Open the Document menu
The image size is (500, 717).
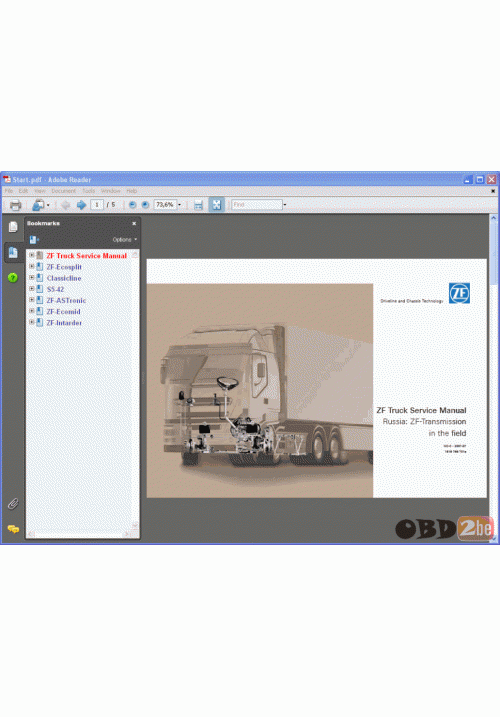click(x=64, y=191)
